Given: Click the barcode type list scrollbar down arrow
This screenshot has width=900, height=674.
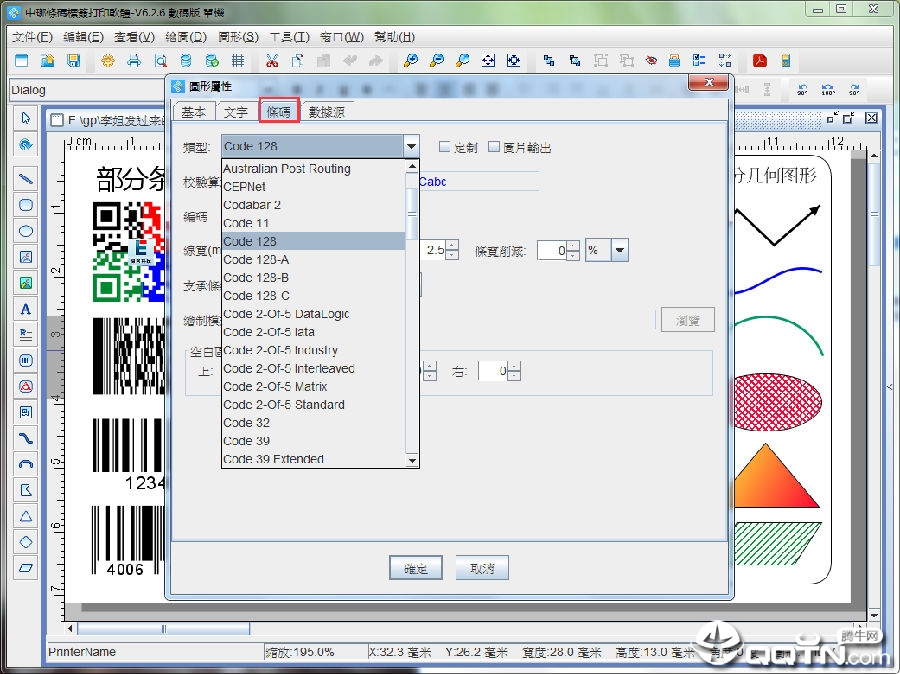Looking at the screenshot, I should (412, 460).
